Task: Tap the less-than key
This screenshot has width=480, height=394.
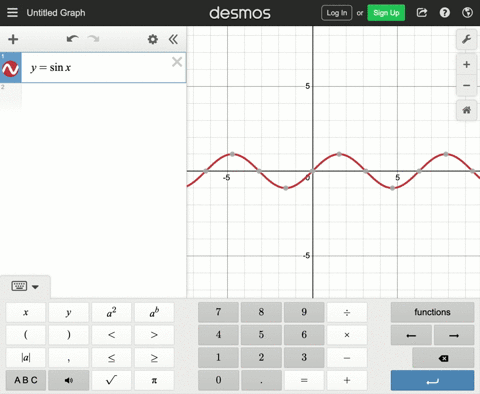Action: 111,335
